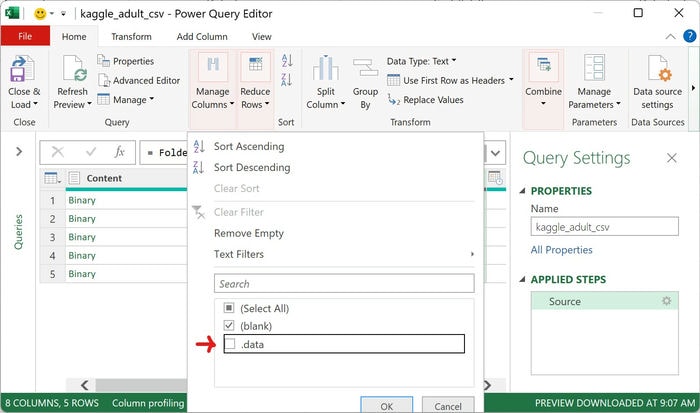Expand the Use First Row as Headers arrow
Viewport: 700px width, 413px height.
click(x=511, y=80)
